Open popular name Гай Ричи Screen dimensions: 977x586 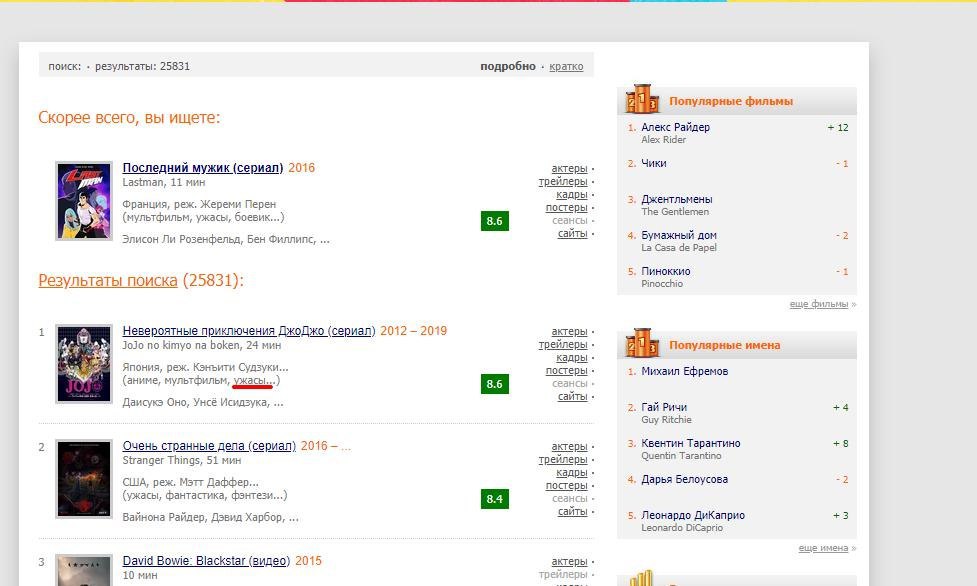pyautogui.click(x=664, y=408)
